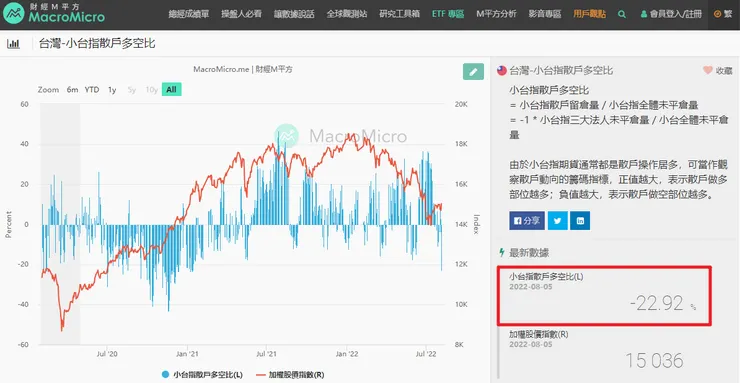The height and width of the screenshot is (383, 740).
Task: Click the MacroMicro.me | 財經M平方 chart caption
Action: pos(243,69)
